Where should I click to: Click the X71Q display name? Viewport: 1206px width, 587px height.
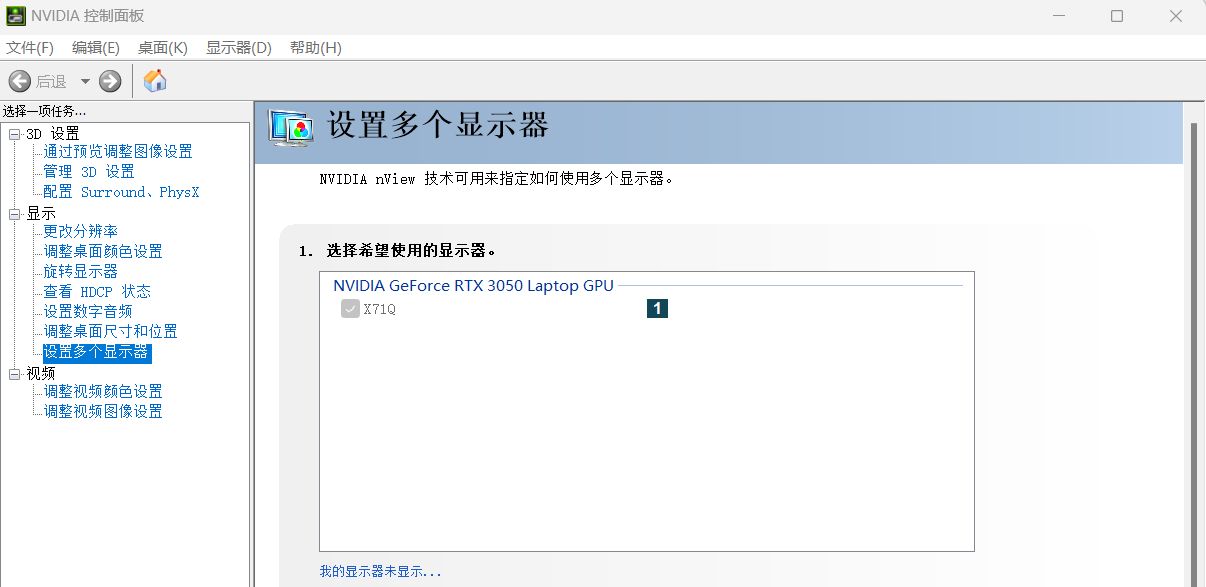click(380, 310)
